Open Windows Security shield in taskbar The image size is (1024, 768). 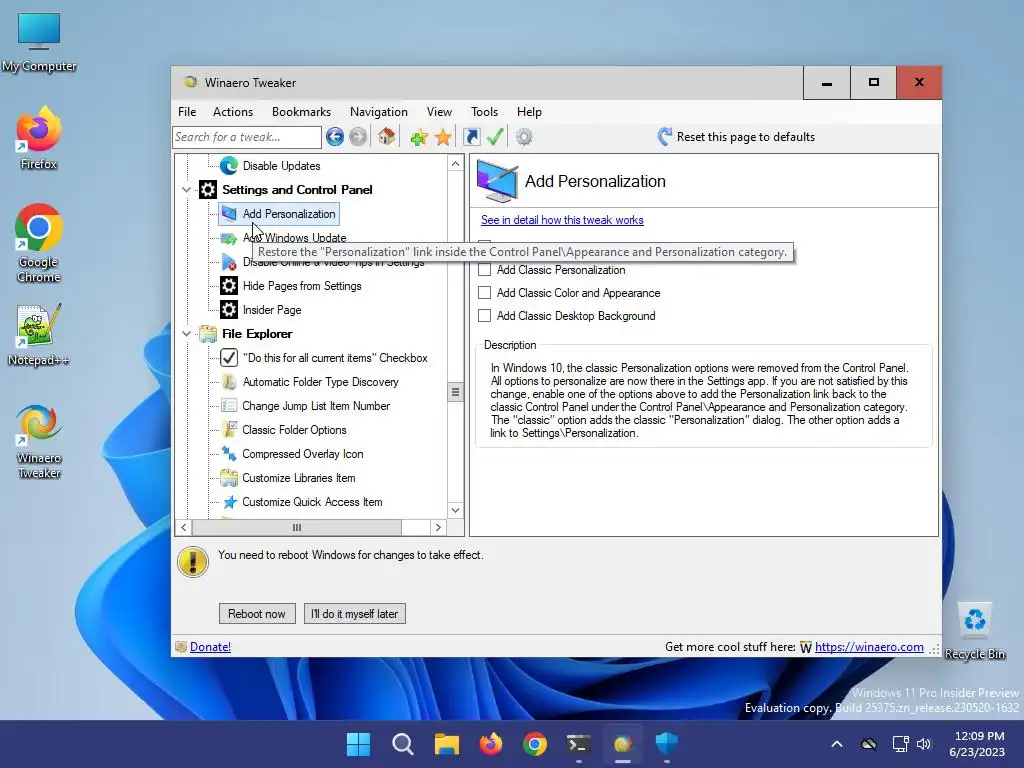click(x=667, y=744)
